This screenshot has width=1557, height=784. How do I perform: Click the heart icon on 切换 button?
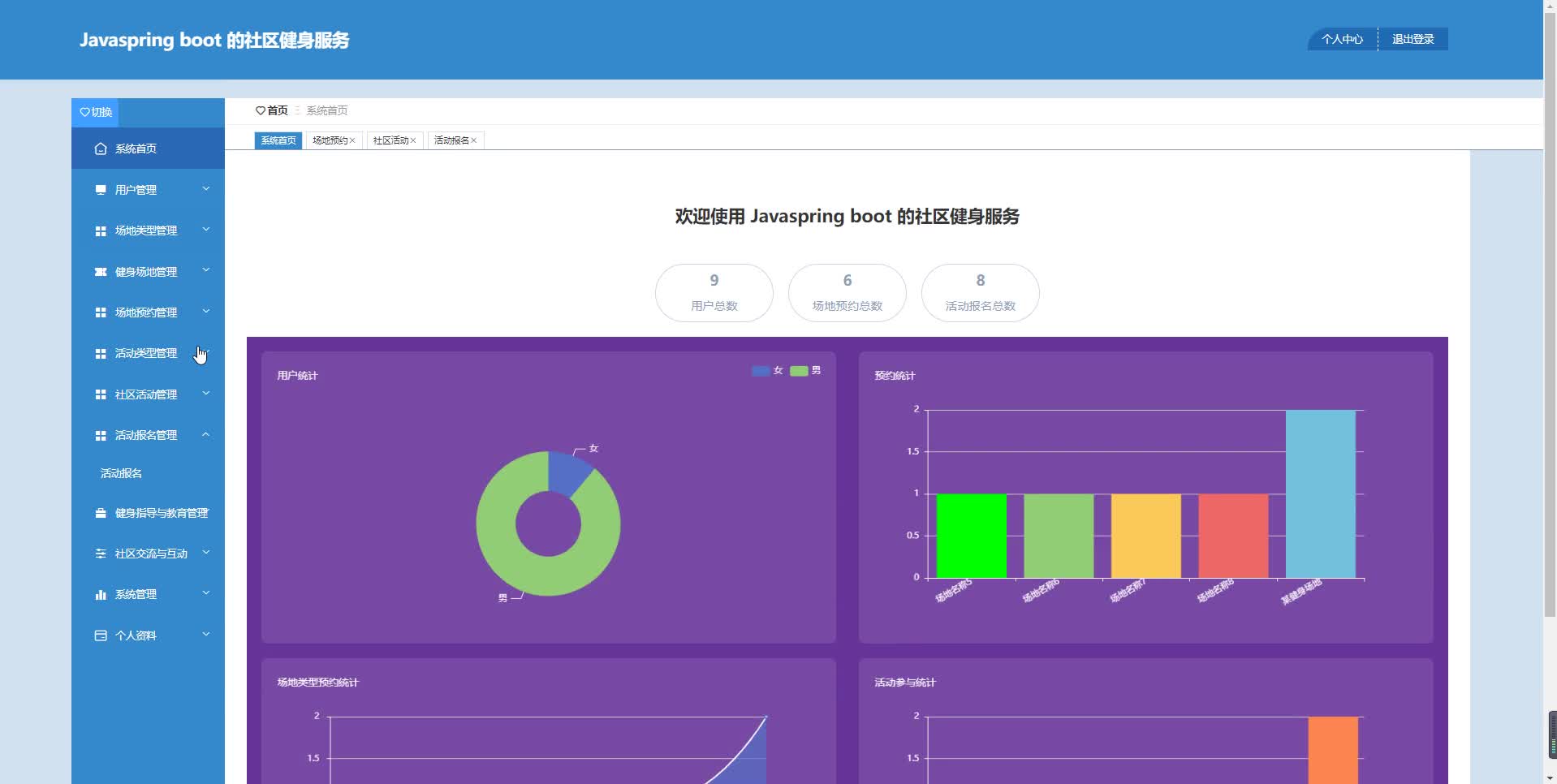[x=84, y=112]
